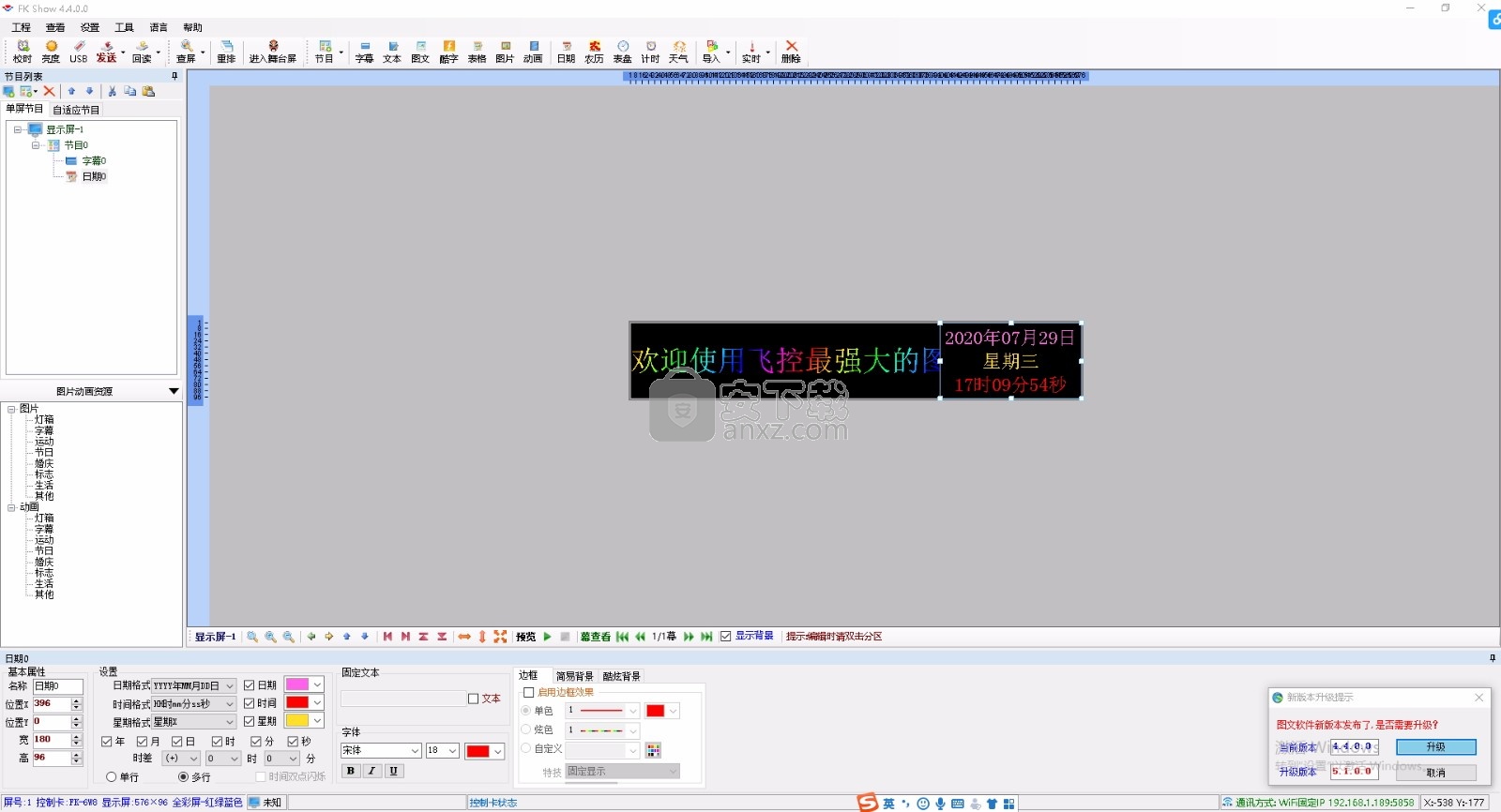Screen dimensions: 1501x812
Task: Click the 校时 time sync icon
Action: pyautogui.click(x=23, y=52)
